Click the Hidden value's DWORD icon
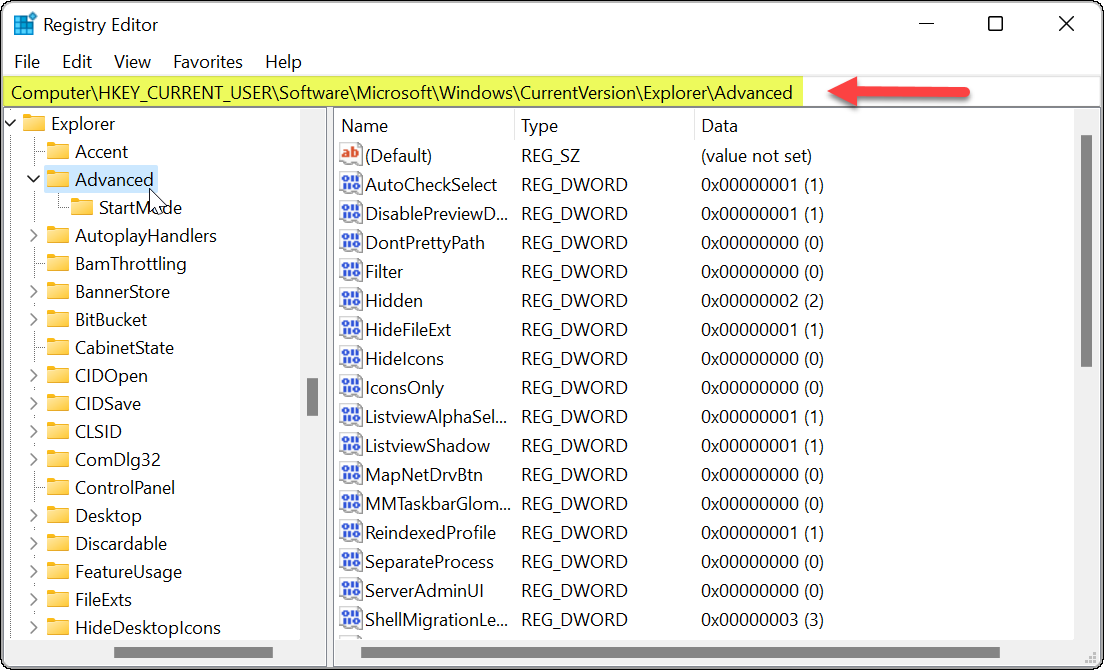The image size is (1104, 670). click(x=350, y=301)
